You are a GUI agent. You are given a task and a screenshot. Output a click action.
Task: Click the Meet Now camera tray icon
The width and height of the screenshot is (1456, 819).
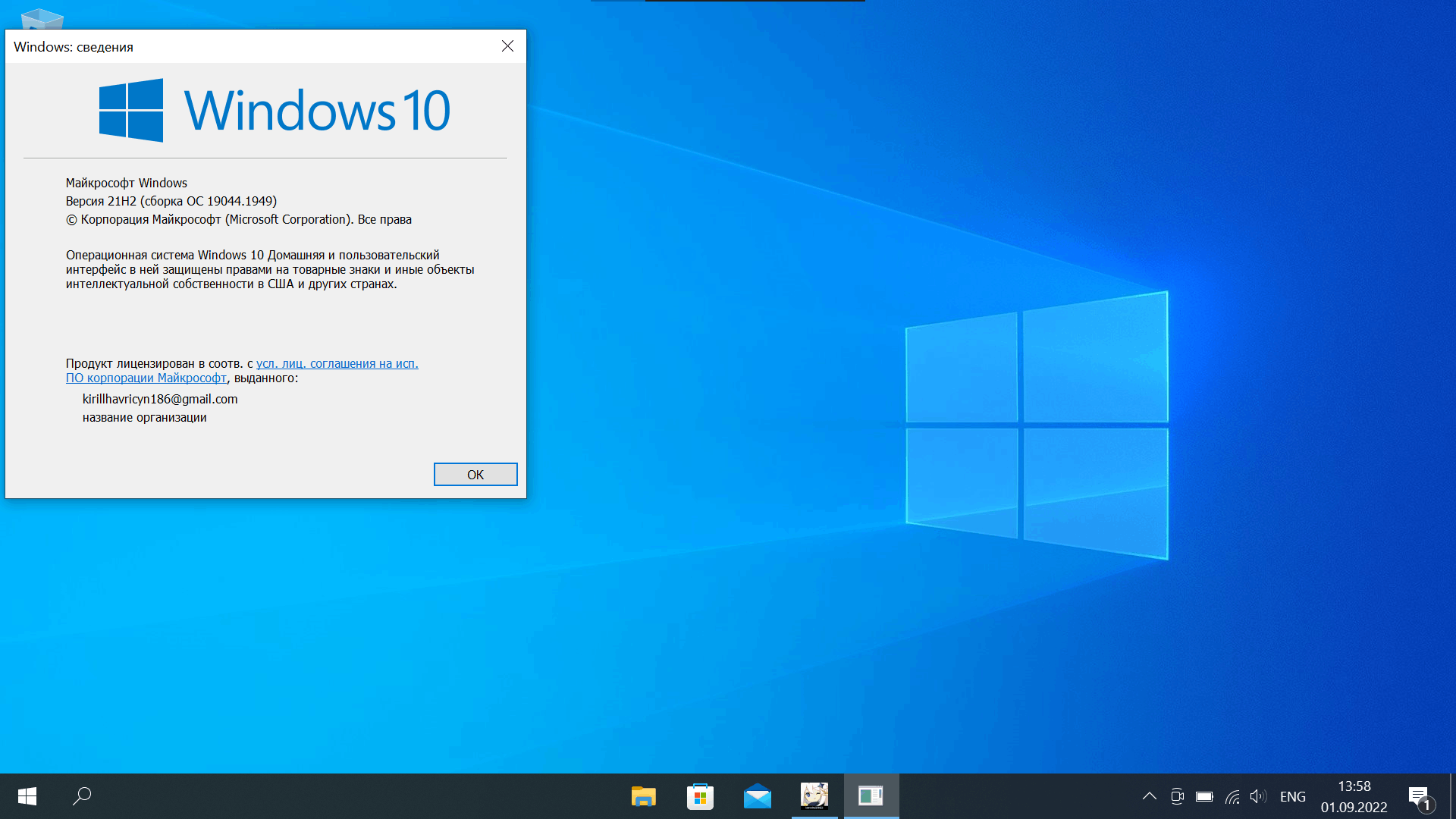click(x=1177, y=796)
